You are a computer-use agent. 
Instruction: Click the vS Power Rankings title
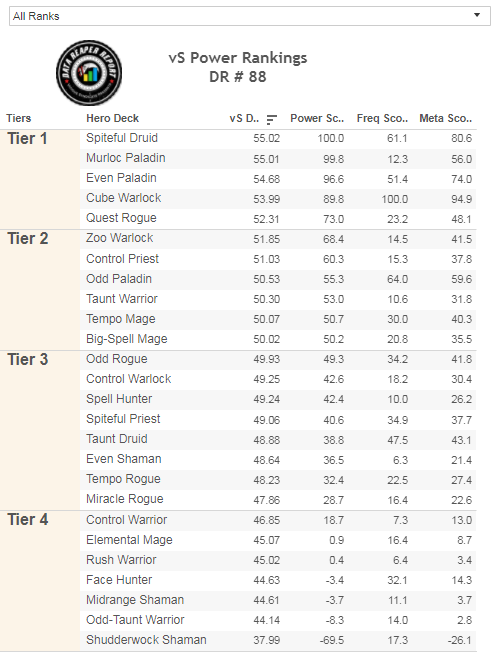pyautogui.click(x=238, y=58)
